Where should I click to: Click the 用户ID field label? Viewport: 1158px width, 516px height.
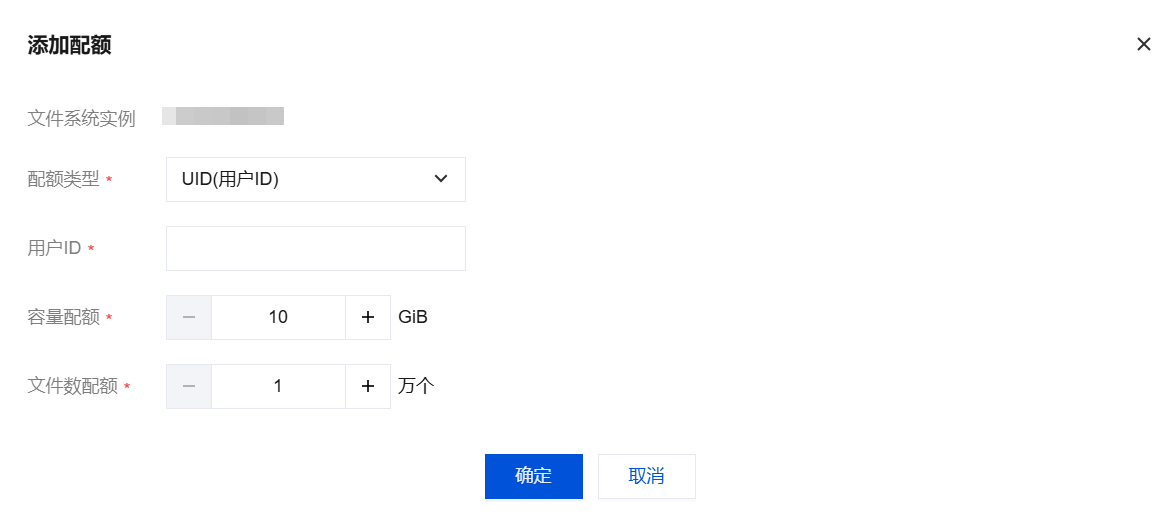[x=54, y=248]
